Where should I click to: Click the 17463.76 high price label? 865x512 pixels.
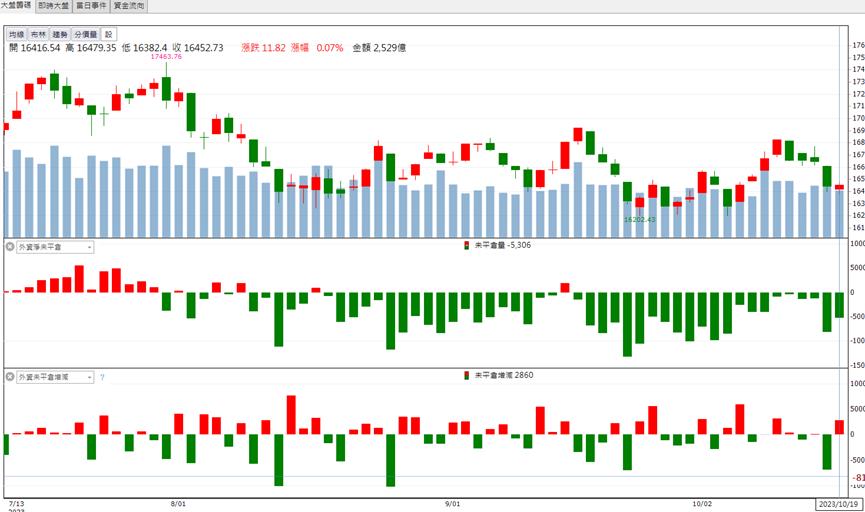point(166,56)
